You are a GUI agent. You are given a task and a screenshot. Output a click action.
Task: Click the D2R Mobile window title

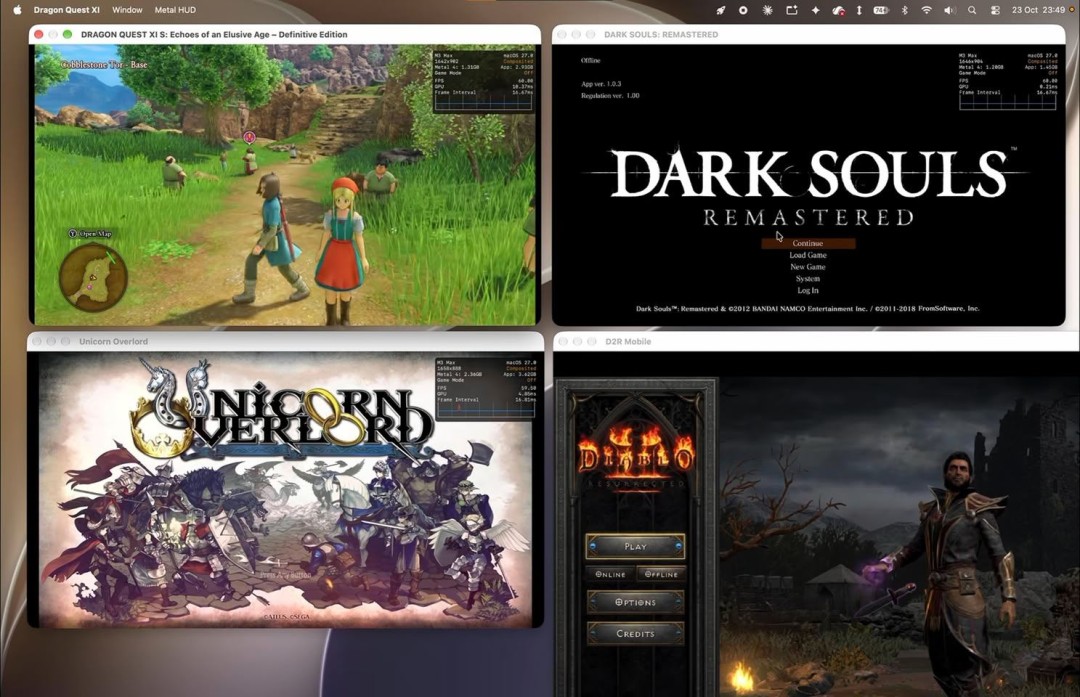(627, 341)
